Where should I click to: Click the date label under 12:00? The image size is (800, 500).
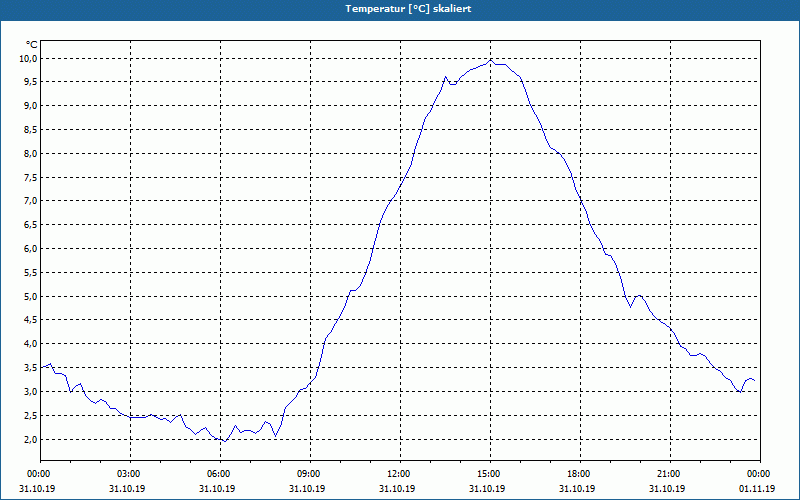[397, 488]
